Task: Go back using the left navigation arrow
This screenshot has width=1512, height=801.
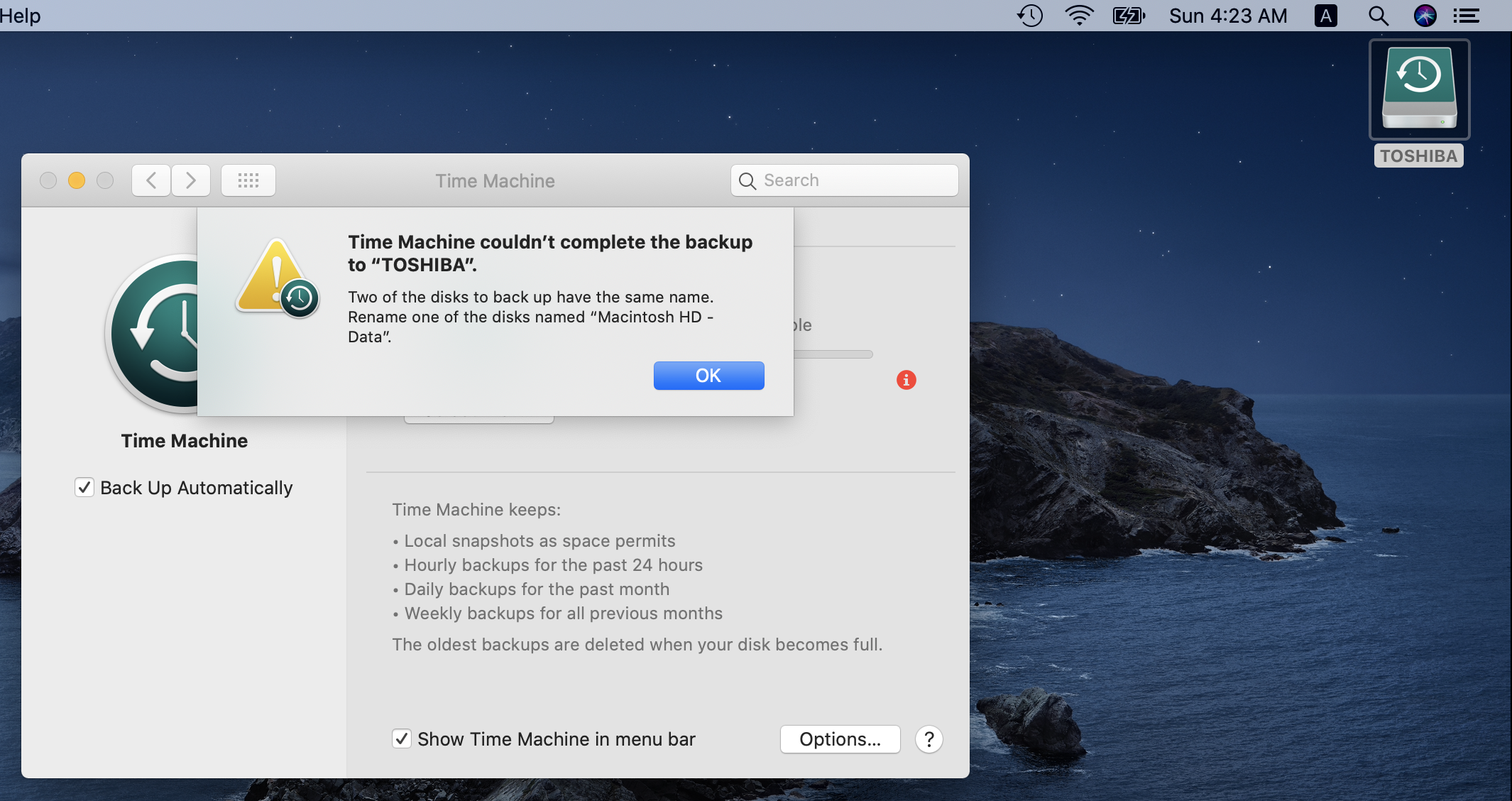Action: click(x=150, y=180)
